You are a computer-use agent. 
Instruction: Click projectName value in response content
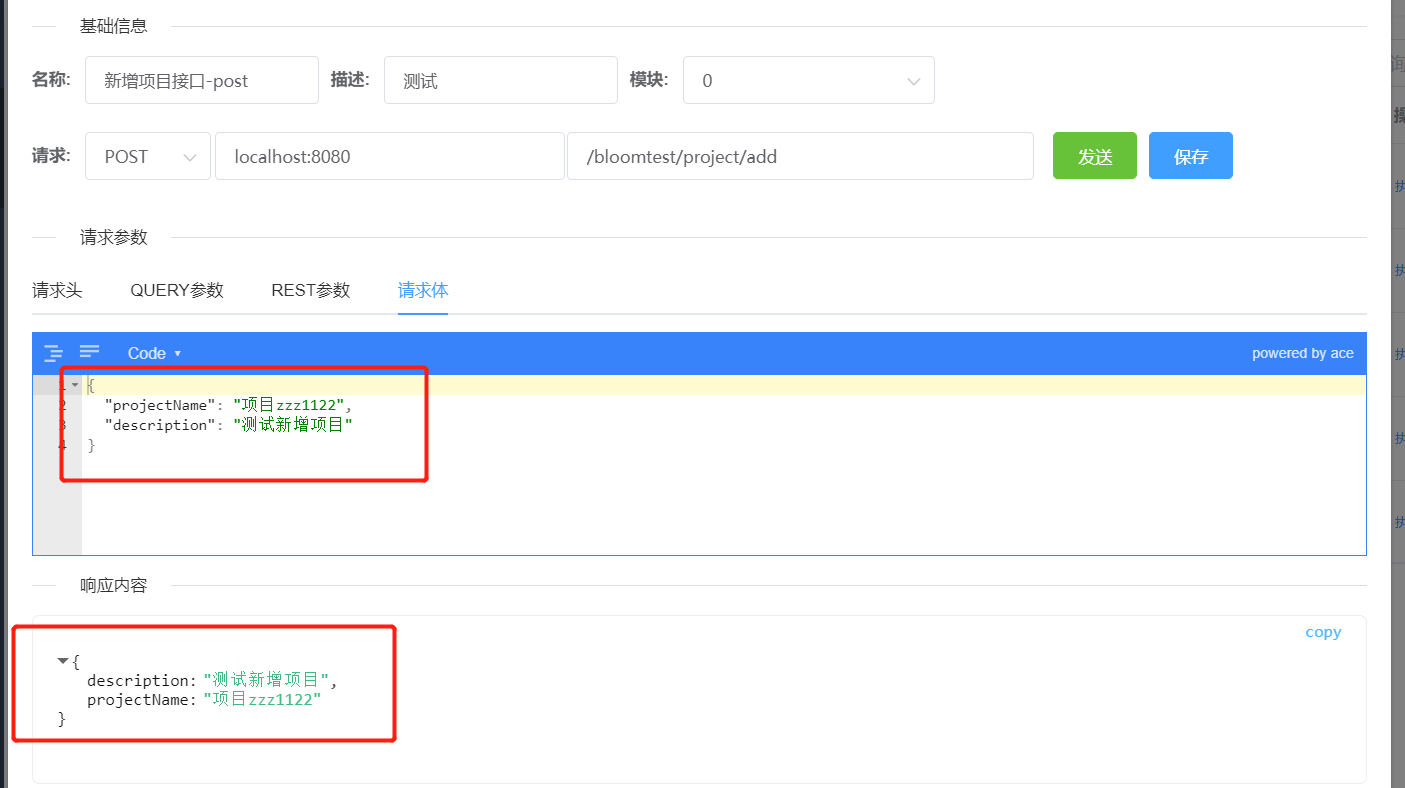(262, 700)
